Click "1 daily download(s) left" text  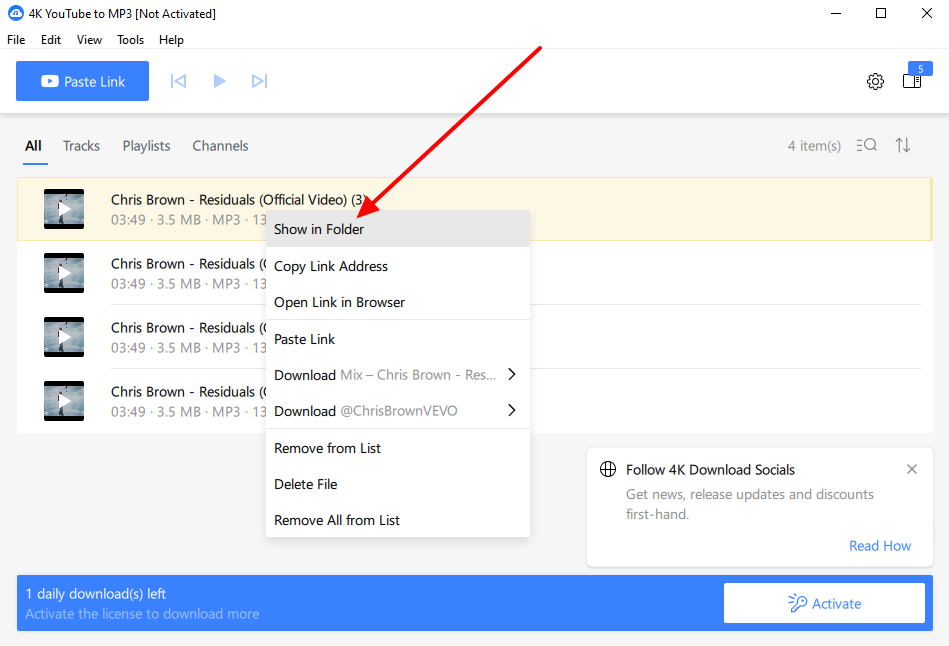point(96,594)
